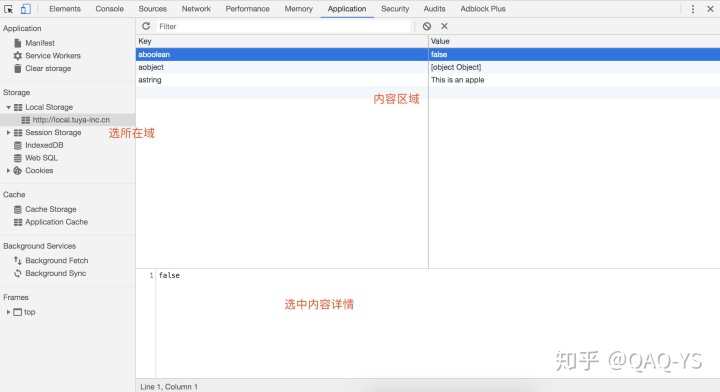Click the IndexedDB database icon
The image size is (720, 392).
(x=18, y=145)
